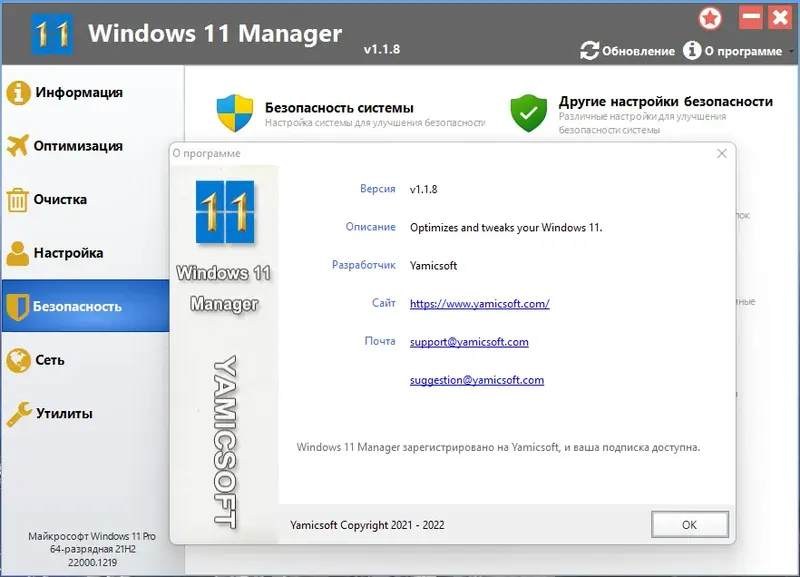
Task: Click the Безопасность системы shield icon
Action: [232, 108]
